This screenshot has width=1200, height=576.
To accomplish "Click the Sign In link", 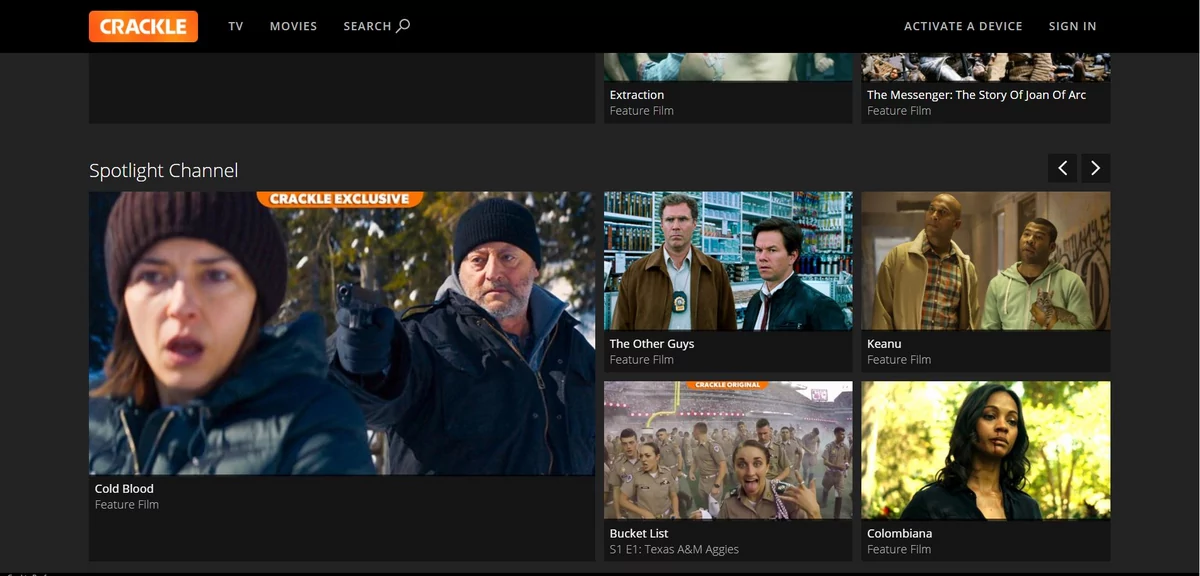I will tap(1072, 26).
